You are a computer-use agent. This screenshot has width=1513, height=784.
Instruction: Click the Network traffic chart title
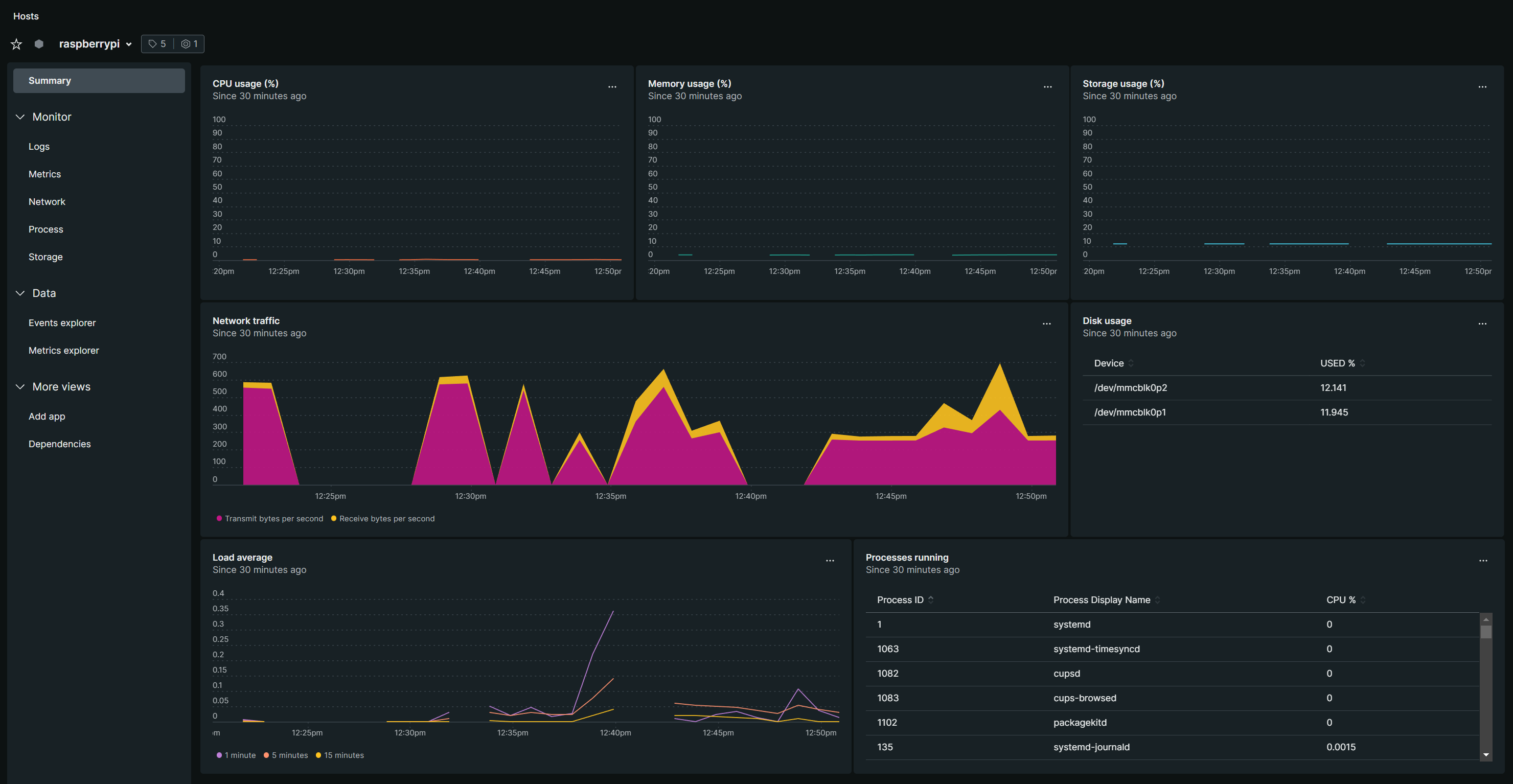coord(245,321)
